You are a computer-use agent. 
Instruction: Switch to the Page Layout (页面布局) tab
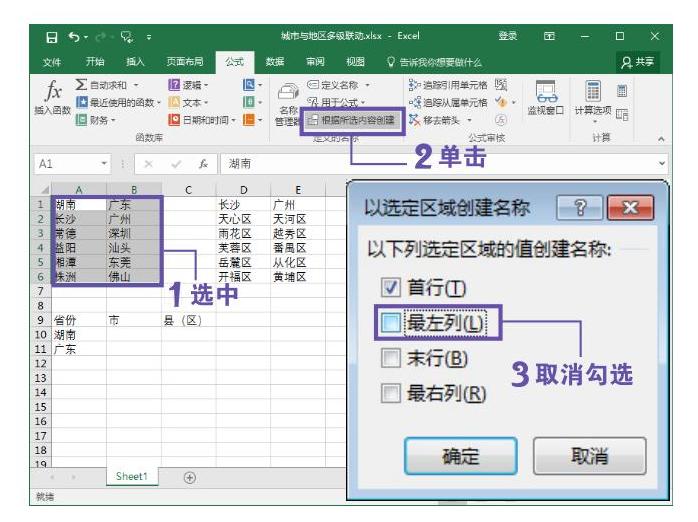[185, 62]
